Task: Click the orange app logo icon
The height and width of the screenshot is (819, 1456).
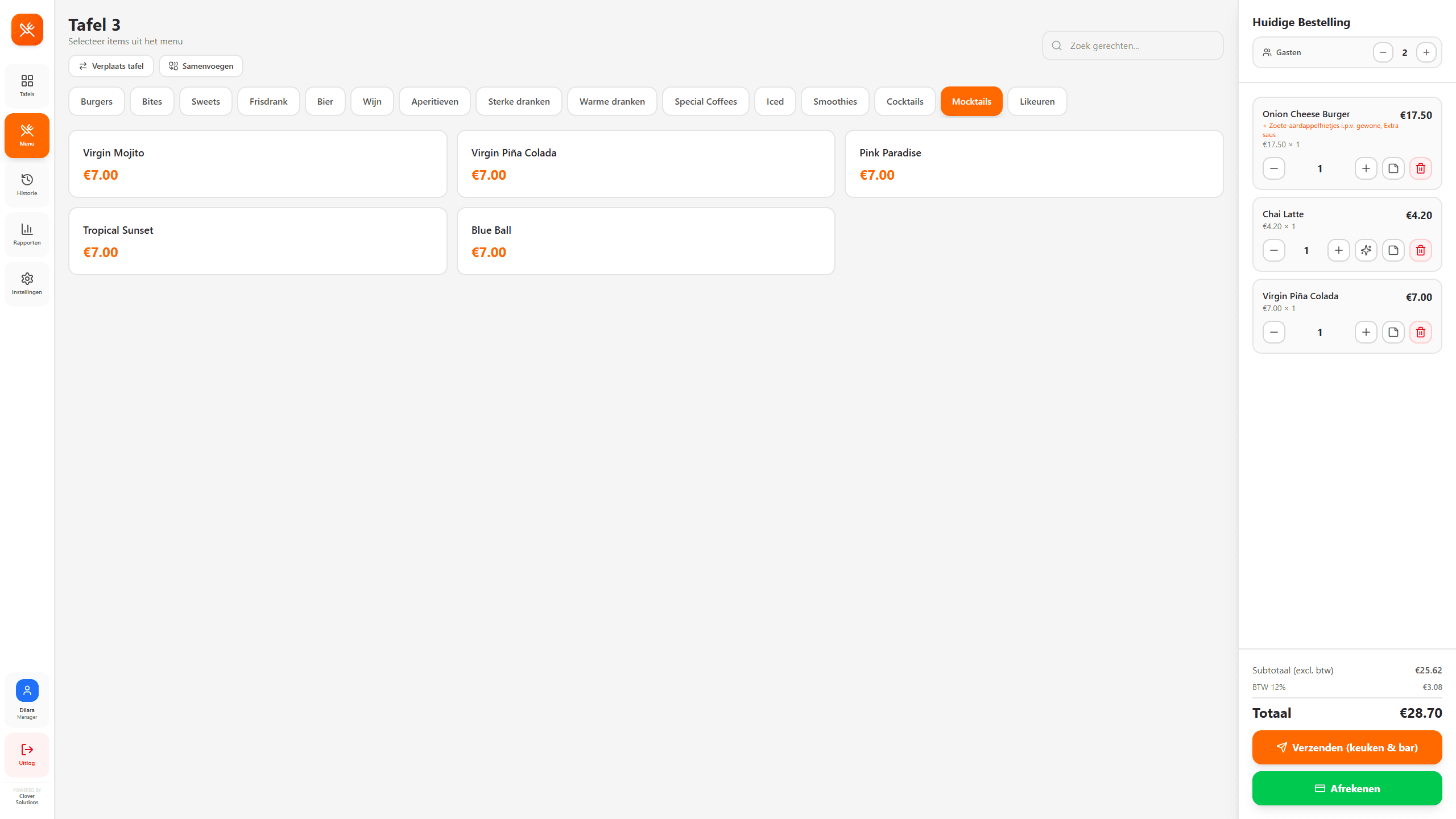Action: coord(27,30)
